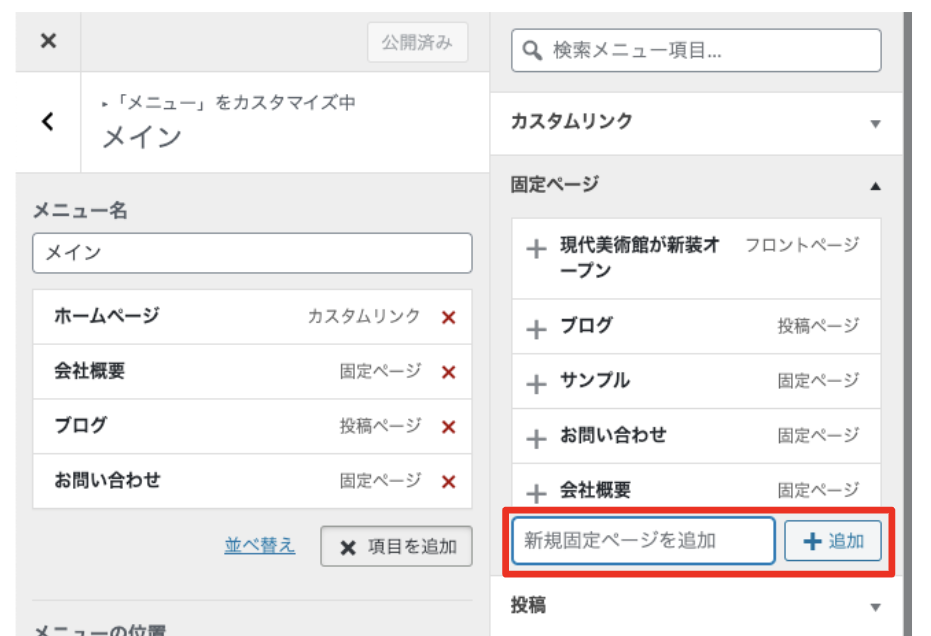
Task: Delete 会社概要 from menu via red X
Action: [448, 372]
